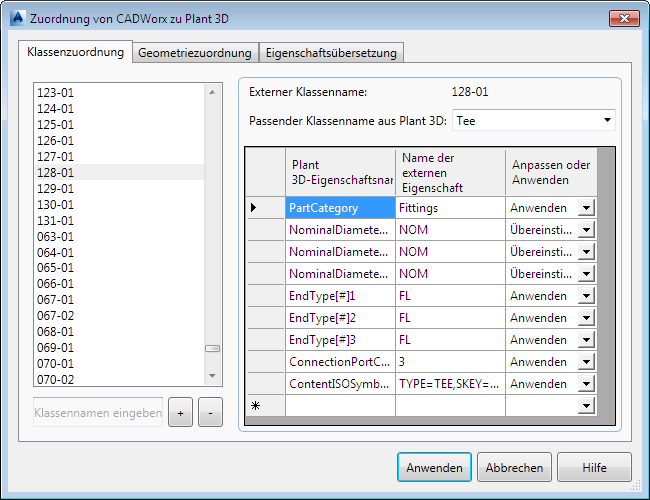The width and height of the screenshot is (650, 500).
Task: Select class 069-01 in the list
Action: pos(119,348)
